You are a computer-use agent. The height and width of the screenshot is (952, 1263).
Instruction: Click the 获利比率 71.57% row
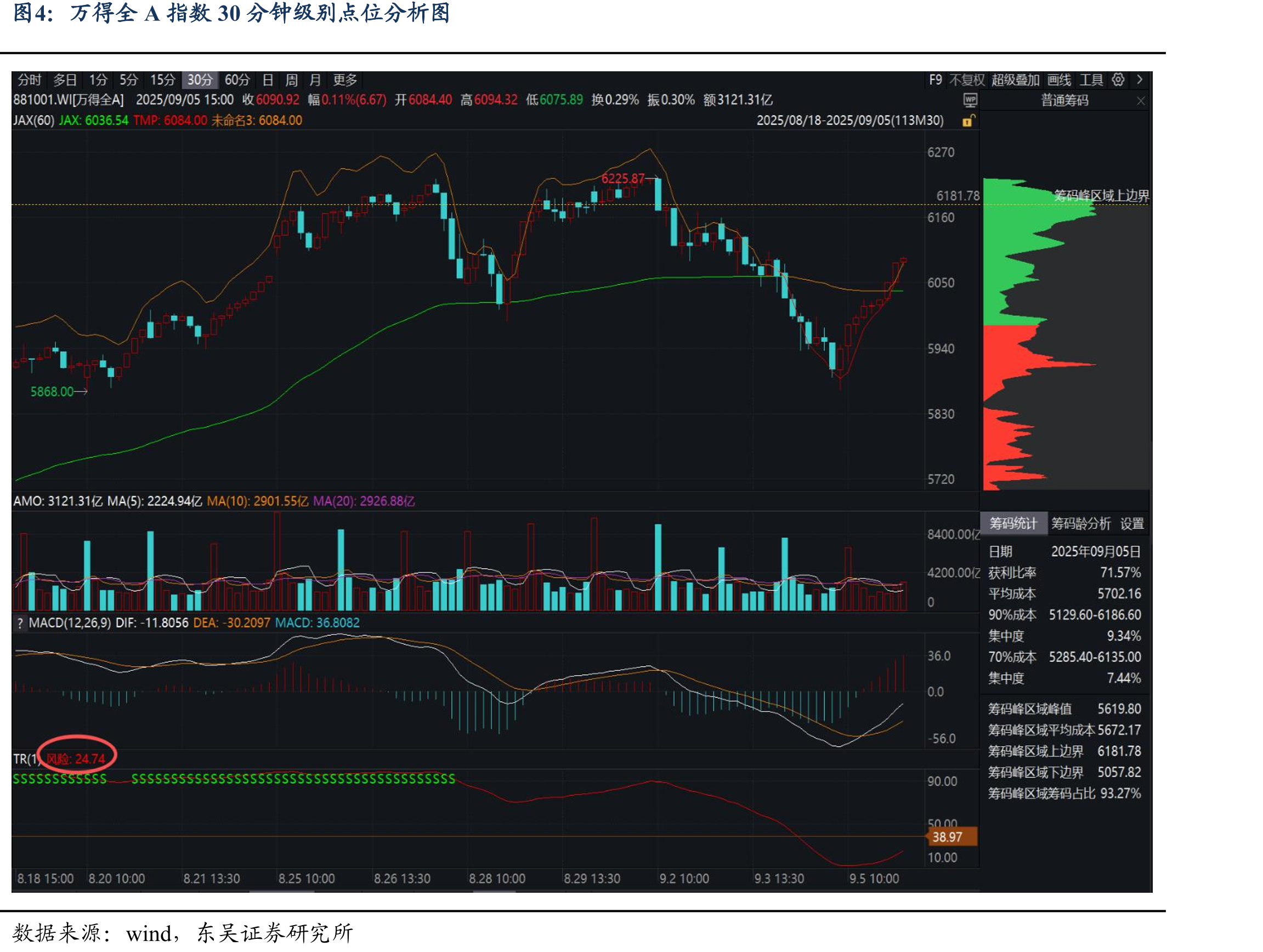click(1064, 573)
